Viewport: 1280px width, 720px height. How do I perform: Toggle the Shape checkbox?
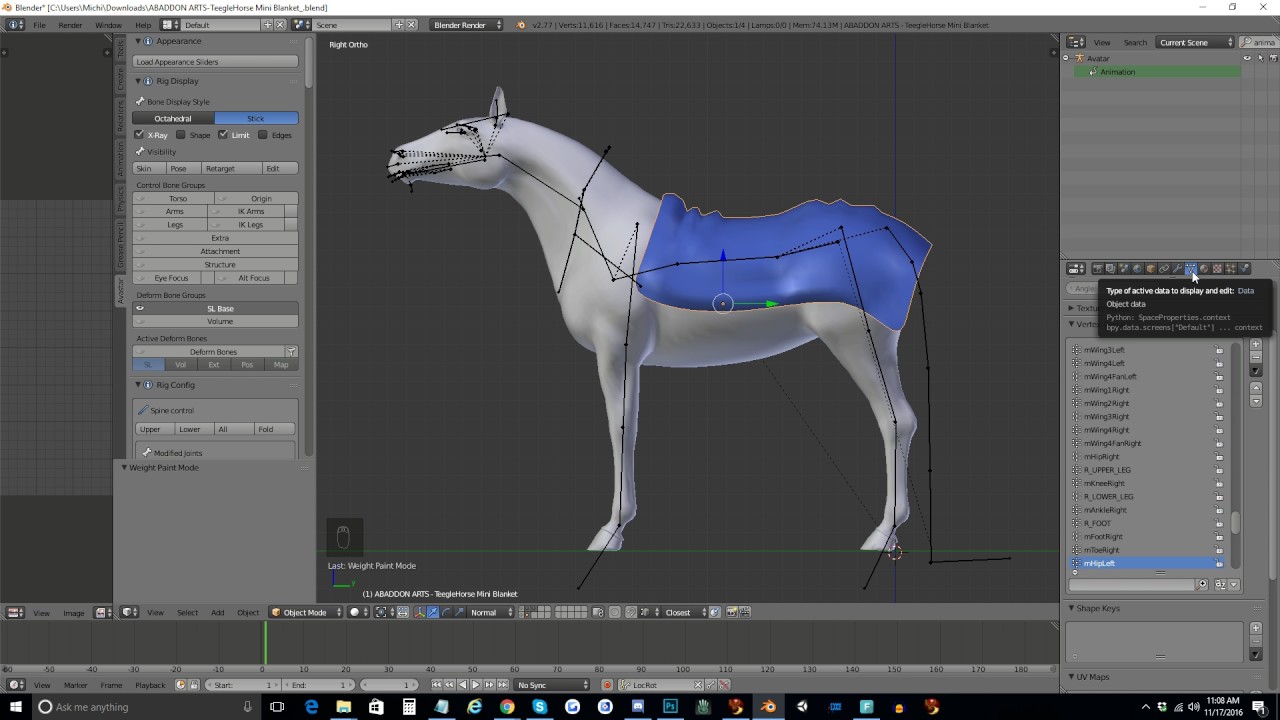tap(181, 135)
